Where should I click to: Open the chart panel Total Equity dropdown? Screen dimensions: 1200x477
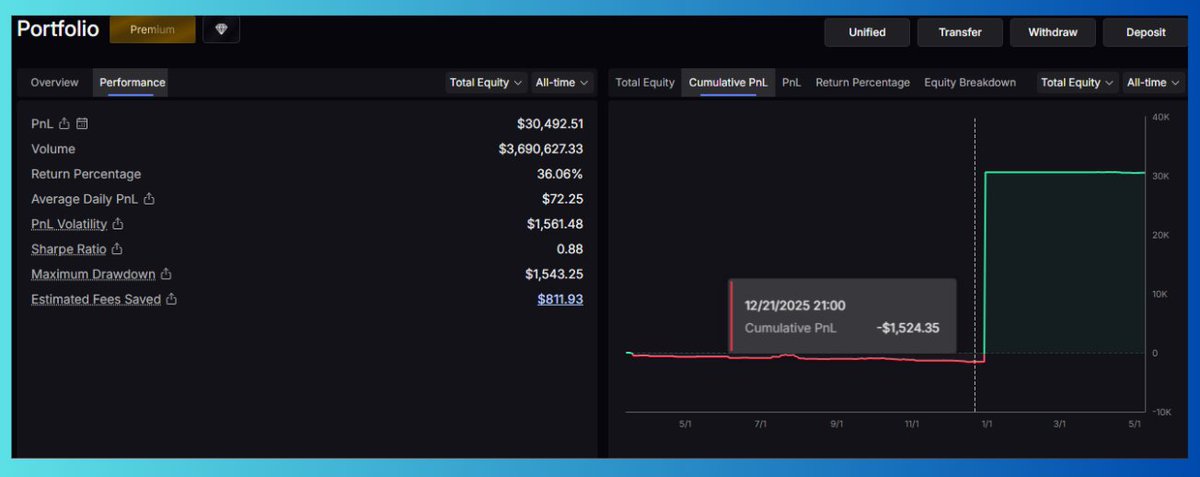[x=1077, y=83]
